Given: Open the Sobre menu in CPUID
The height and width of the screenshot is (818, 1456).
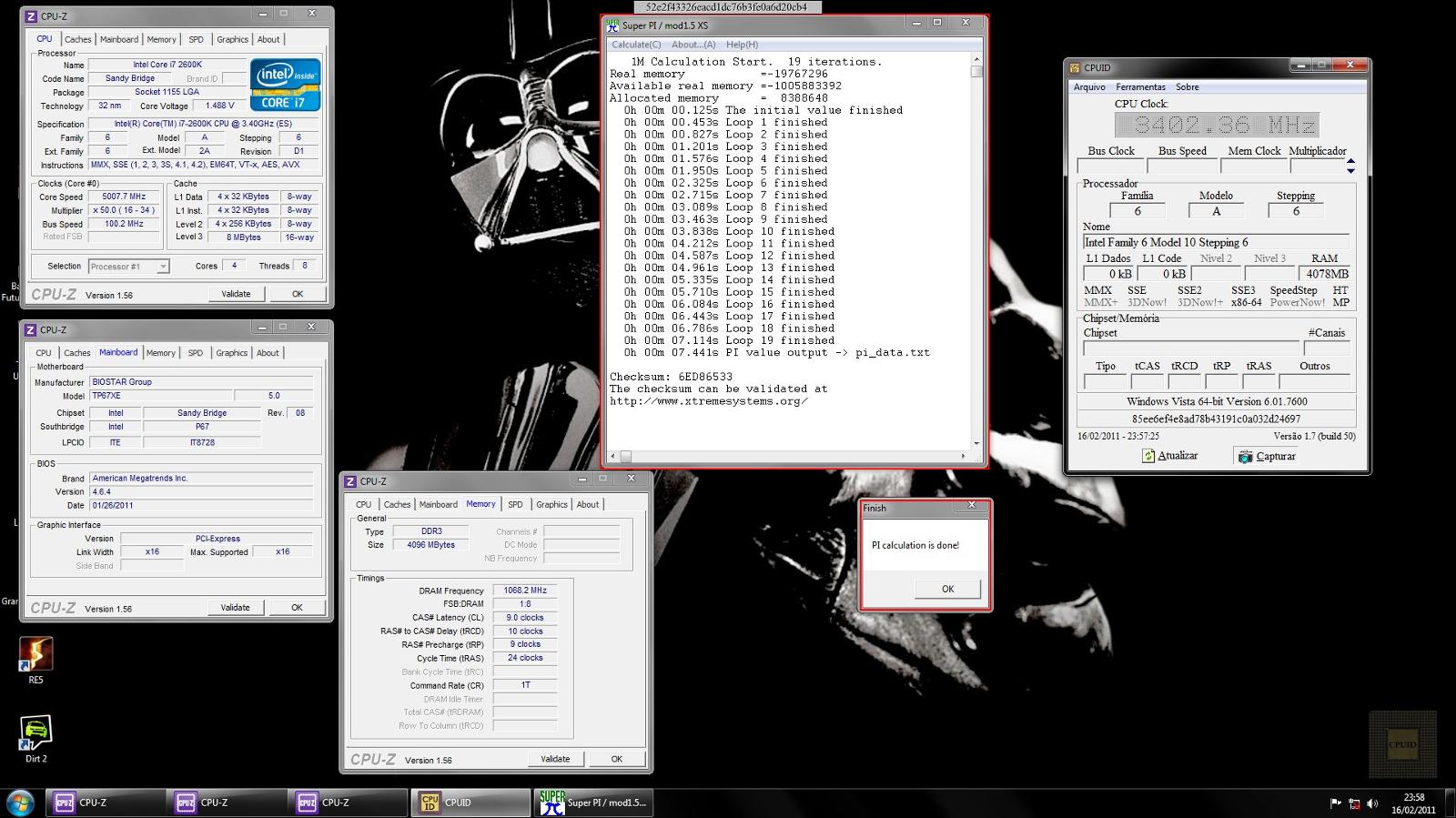Looking at the screenshot, I should point(1187,87).
